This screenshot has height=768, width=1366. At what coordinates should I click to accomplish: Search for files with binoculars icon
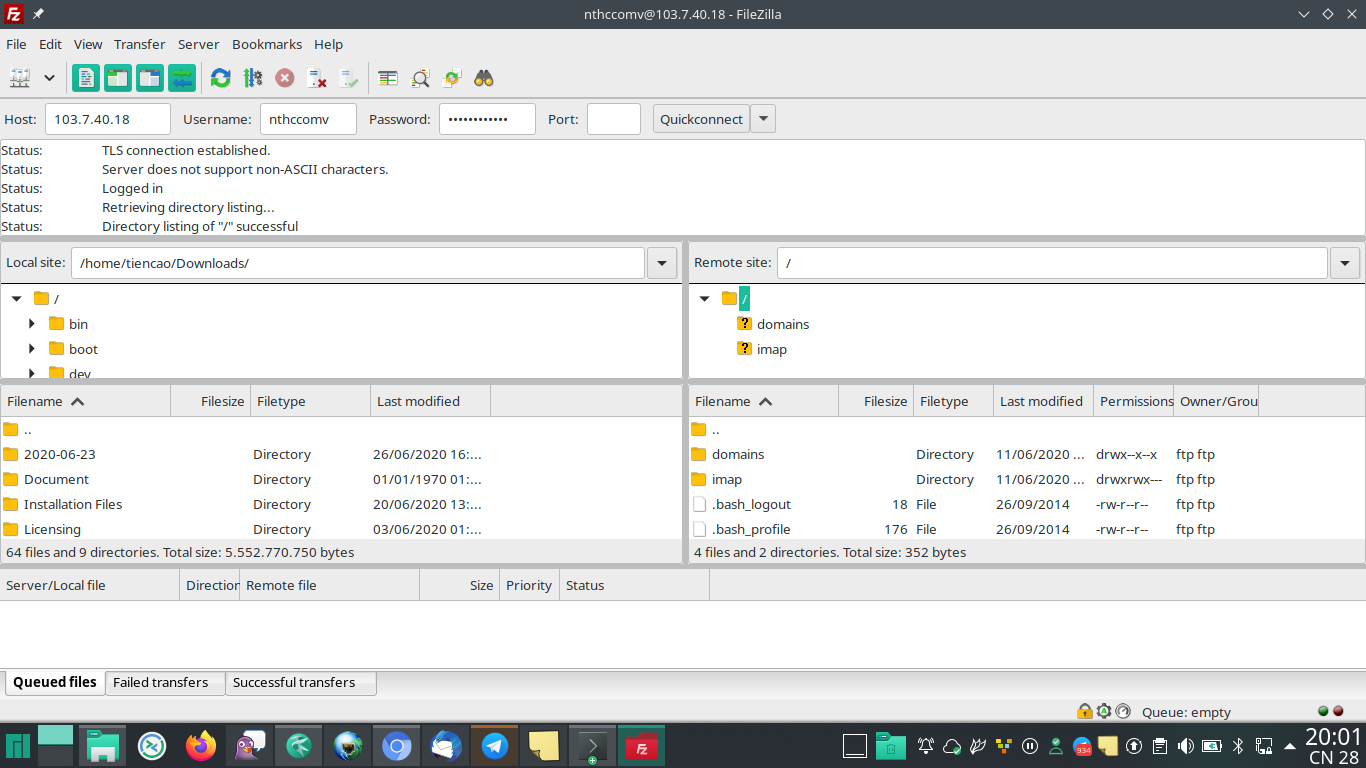(484, 78)
